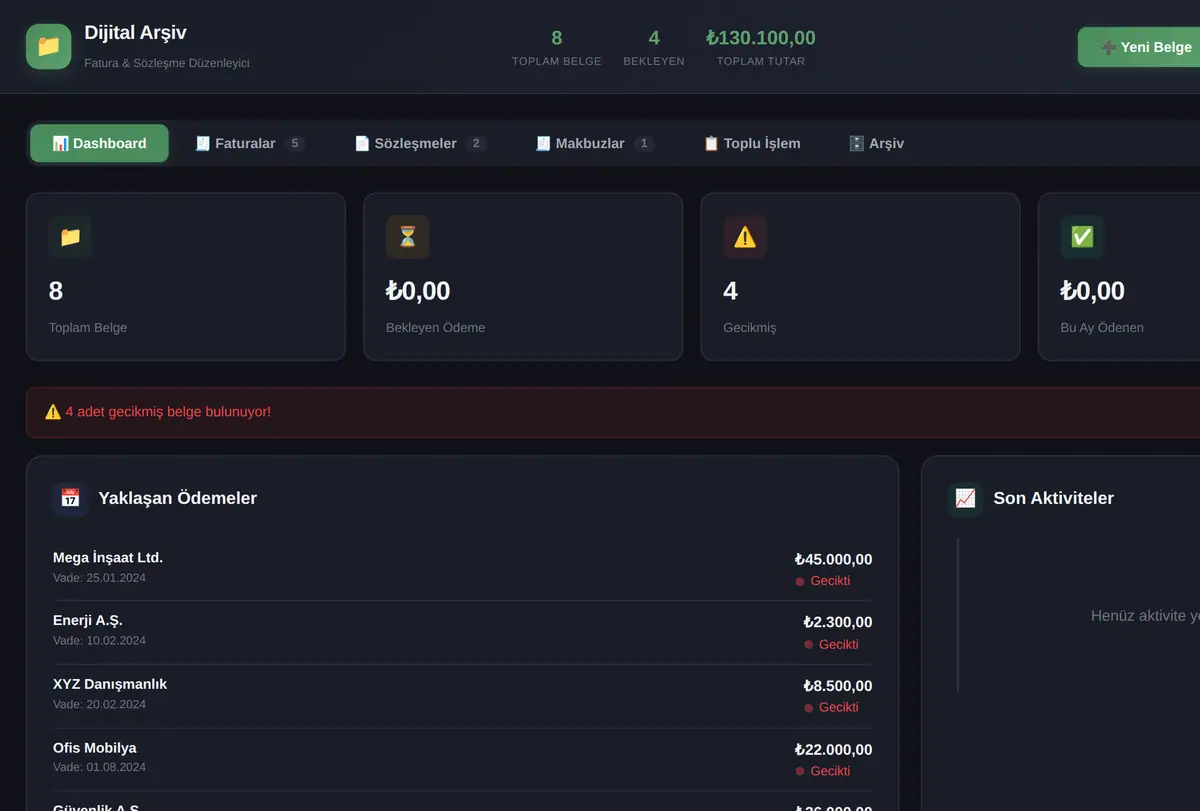Open the Sözleşmeler tab
Image resolution: width=1200 pixels, height=811 pixels.
pos(420,143)
